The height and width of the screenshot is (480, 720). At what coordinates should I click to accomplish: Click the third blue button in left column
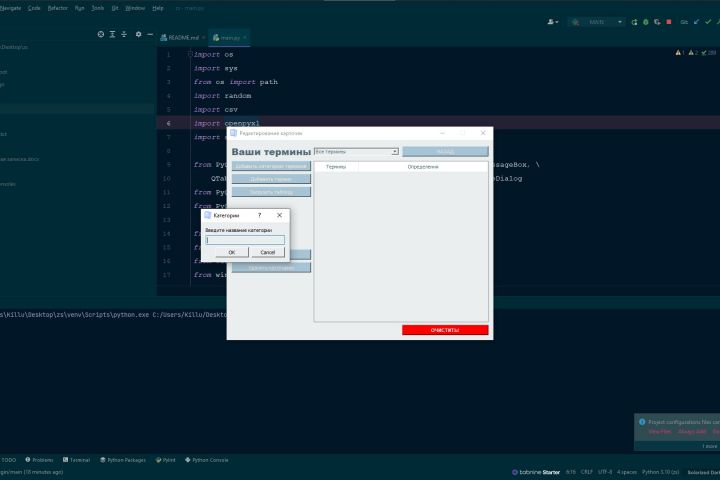coord(271,192)
